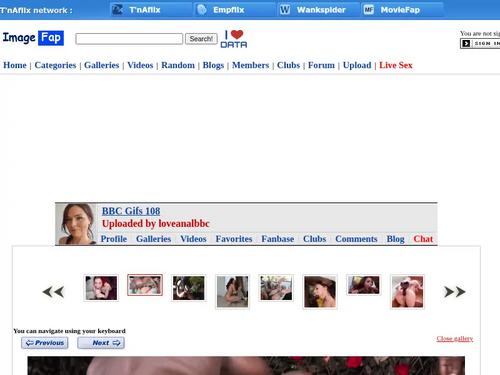500x375 pixels.
Task: Click the double right arrow icon
Action: tap(455, 292)
